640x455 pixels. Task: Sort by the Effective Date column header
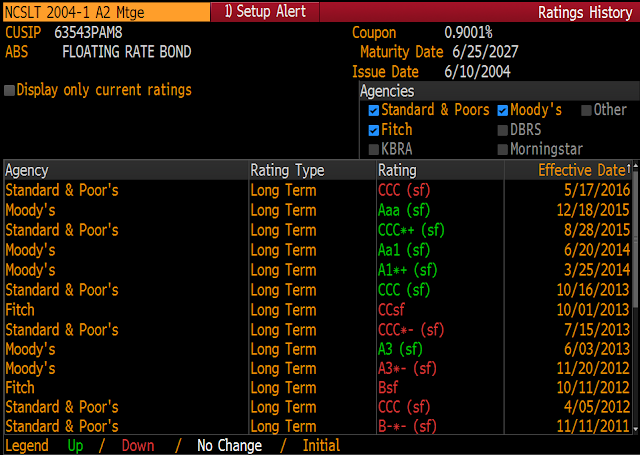coord(568,170)
